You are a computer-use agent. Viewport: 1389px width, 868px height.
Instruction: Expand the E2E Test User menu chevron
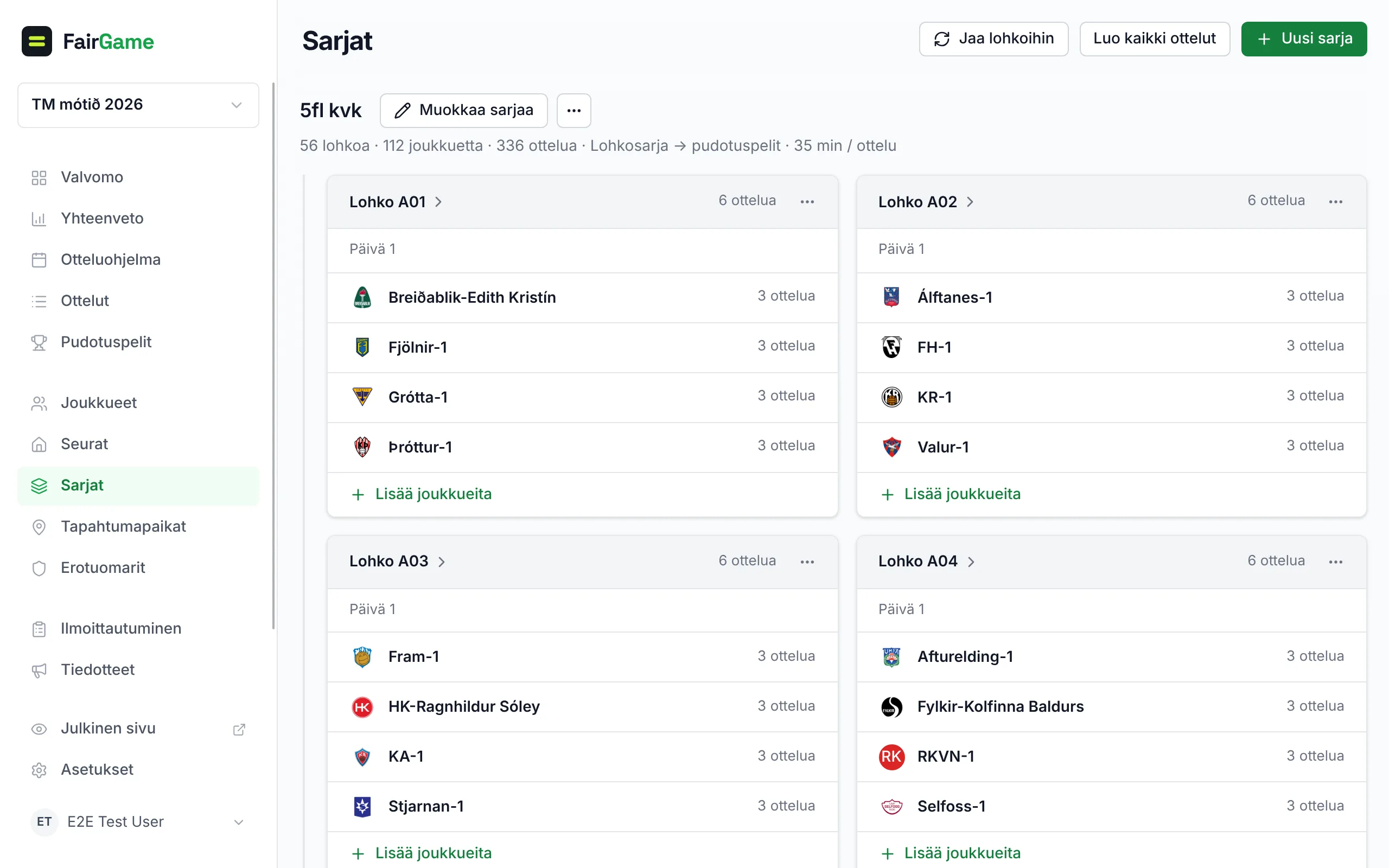tap(239, 822)
